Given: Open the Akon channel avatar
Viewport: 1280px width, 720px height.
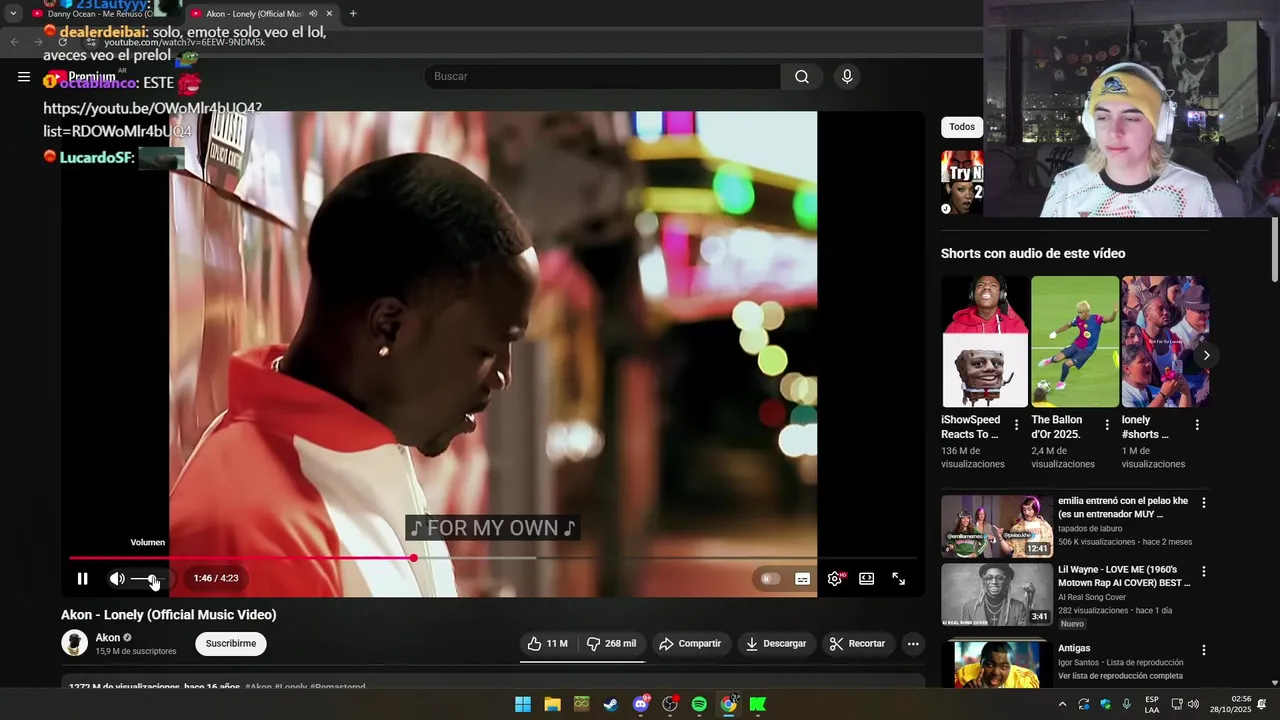Looking at the screenshot, I should (x=74, y=643).
